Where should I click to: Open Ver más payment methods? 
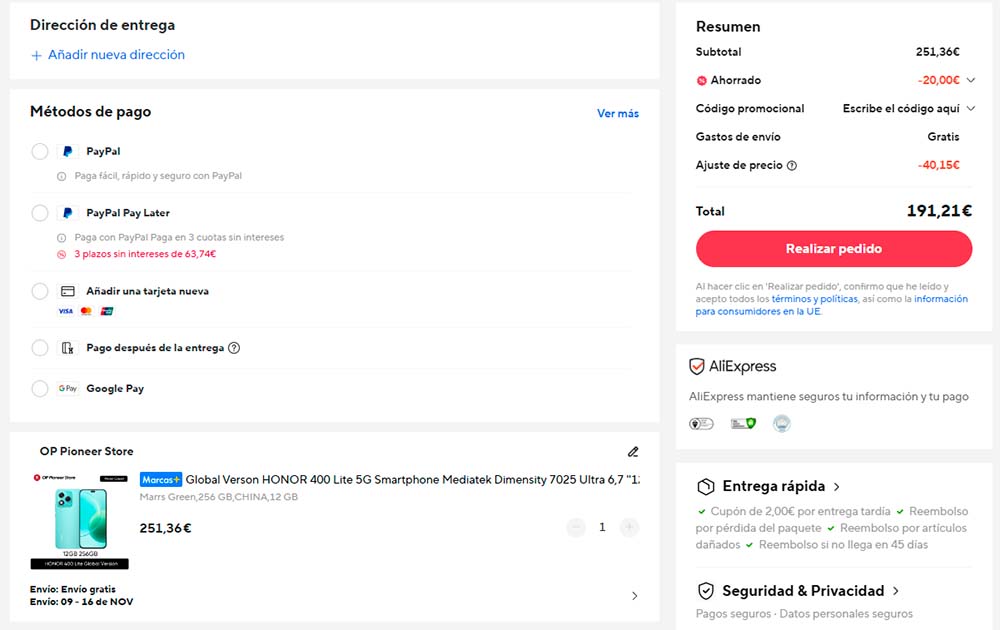[617, 113]
